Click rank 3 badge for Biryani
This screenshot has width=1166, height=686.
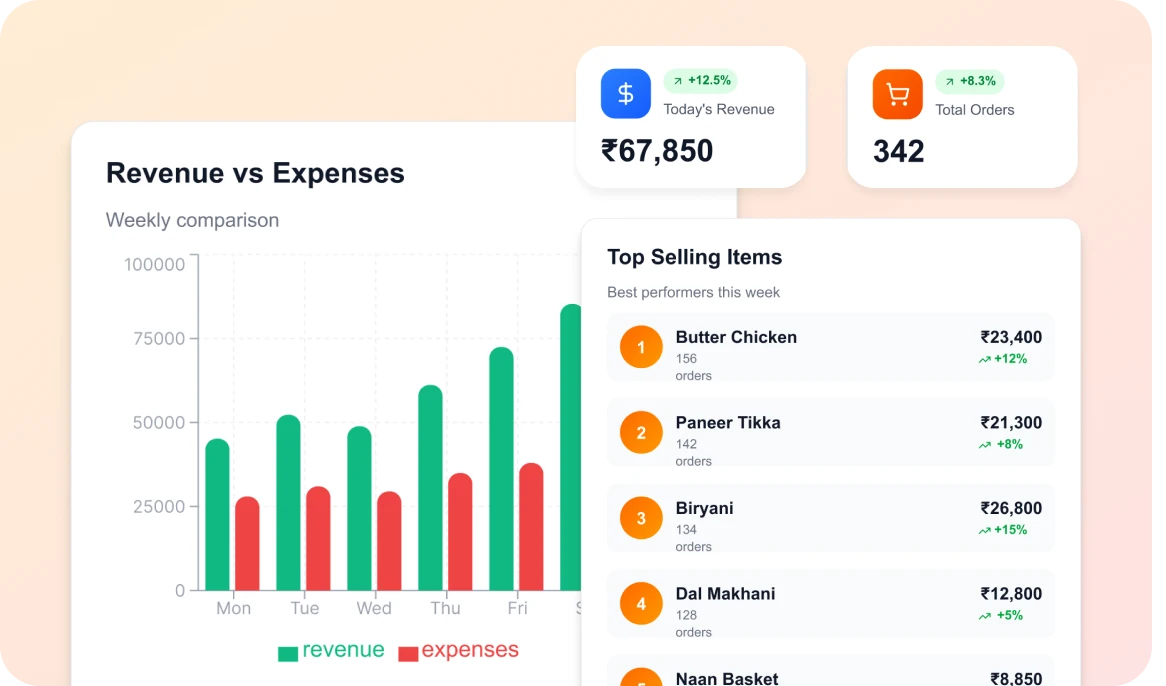(x=641, y=518)
